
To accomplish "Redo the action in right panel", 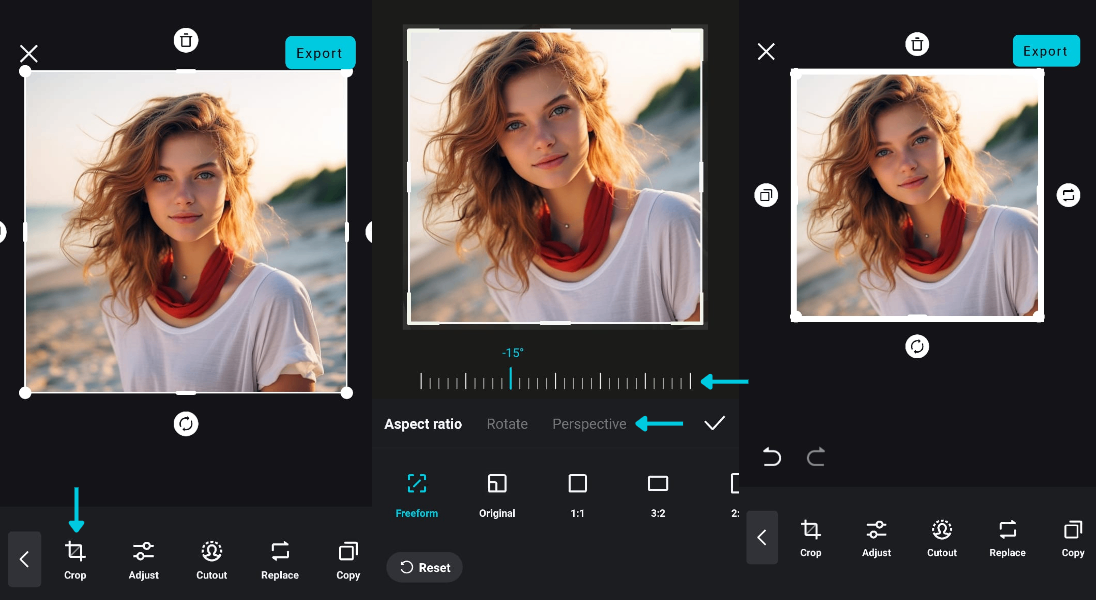I will 816,457.
